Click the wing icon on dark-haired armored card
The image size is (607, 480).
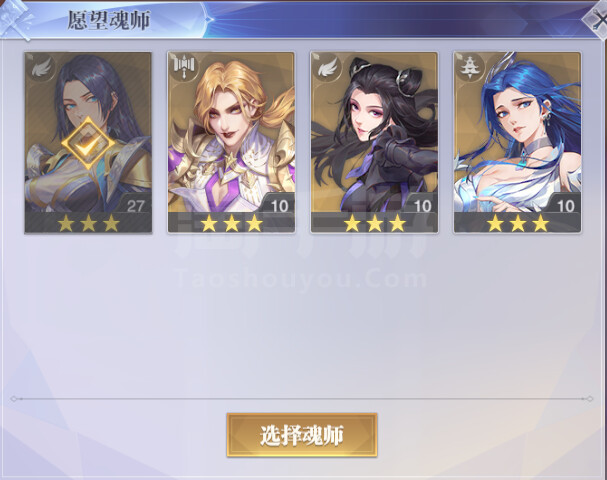click(41, 69)
